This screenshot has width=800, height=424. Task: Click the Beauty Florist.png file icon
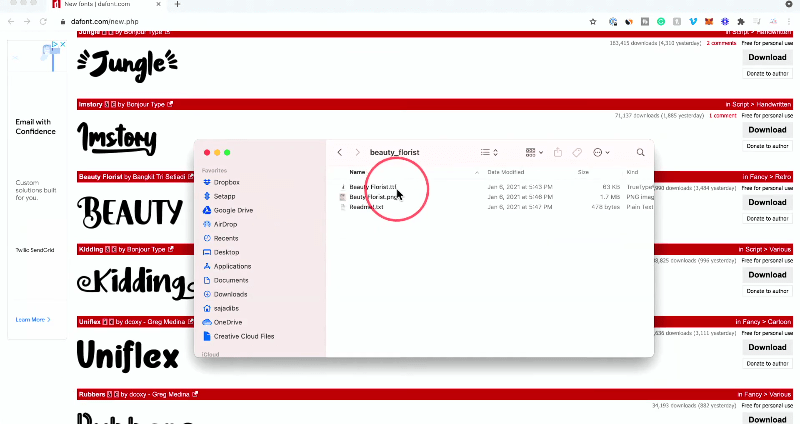click(343, 197)
